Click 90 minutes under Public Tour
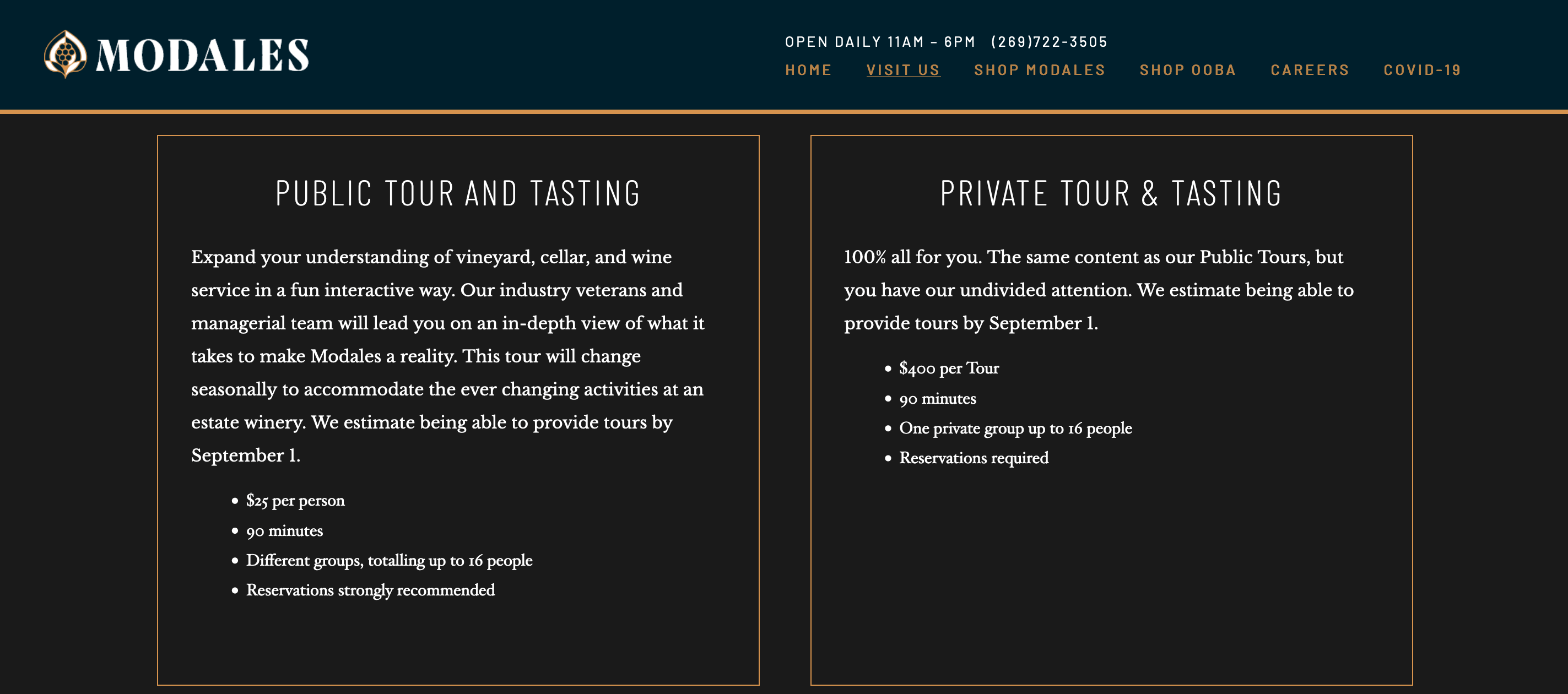 tap(284, 531)
